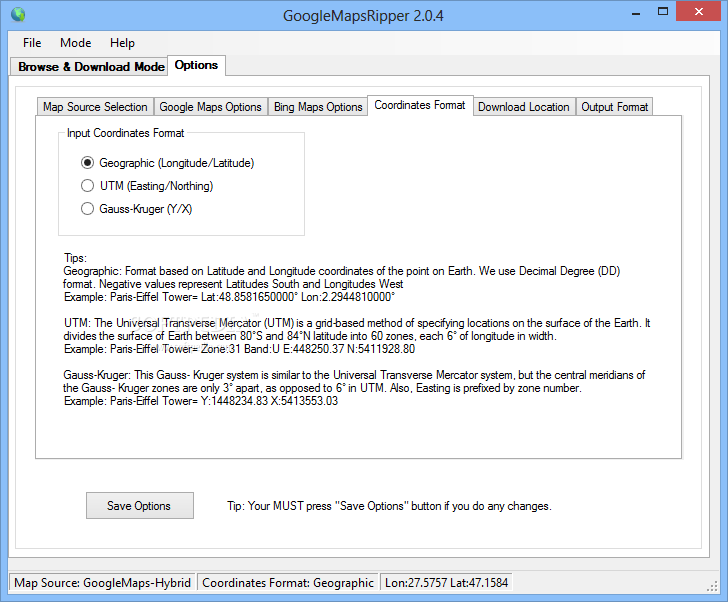The height and width of the screenshot is (602, 728).
Task: Click the Coordinates Format: Geographic status entry
Action: coord(288,583)
